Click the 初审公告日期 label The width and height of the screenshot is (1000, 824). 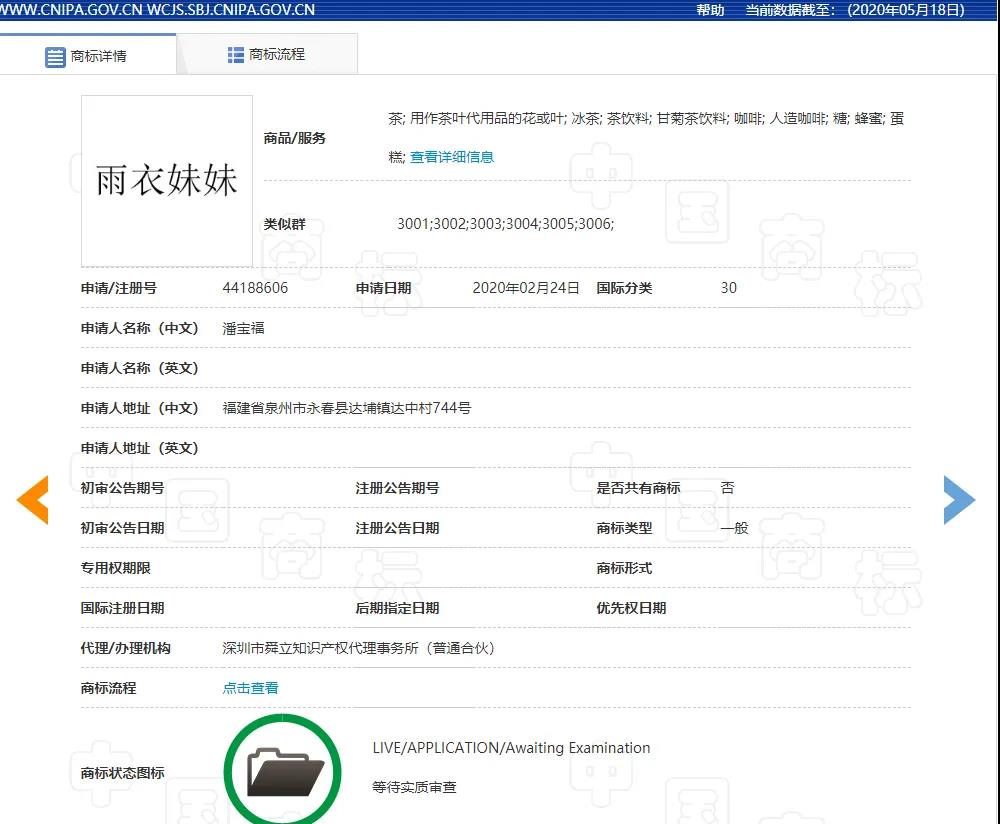pos(122,528)
